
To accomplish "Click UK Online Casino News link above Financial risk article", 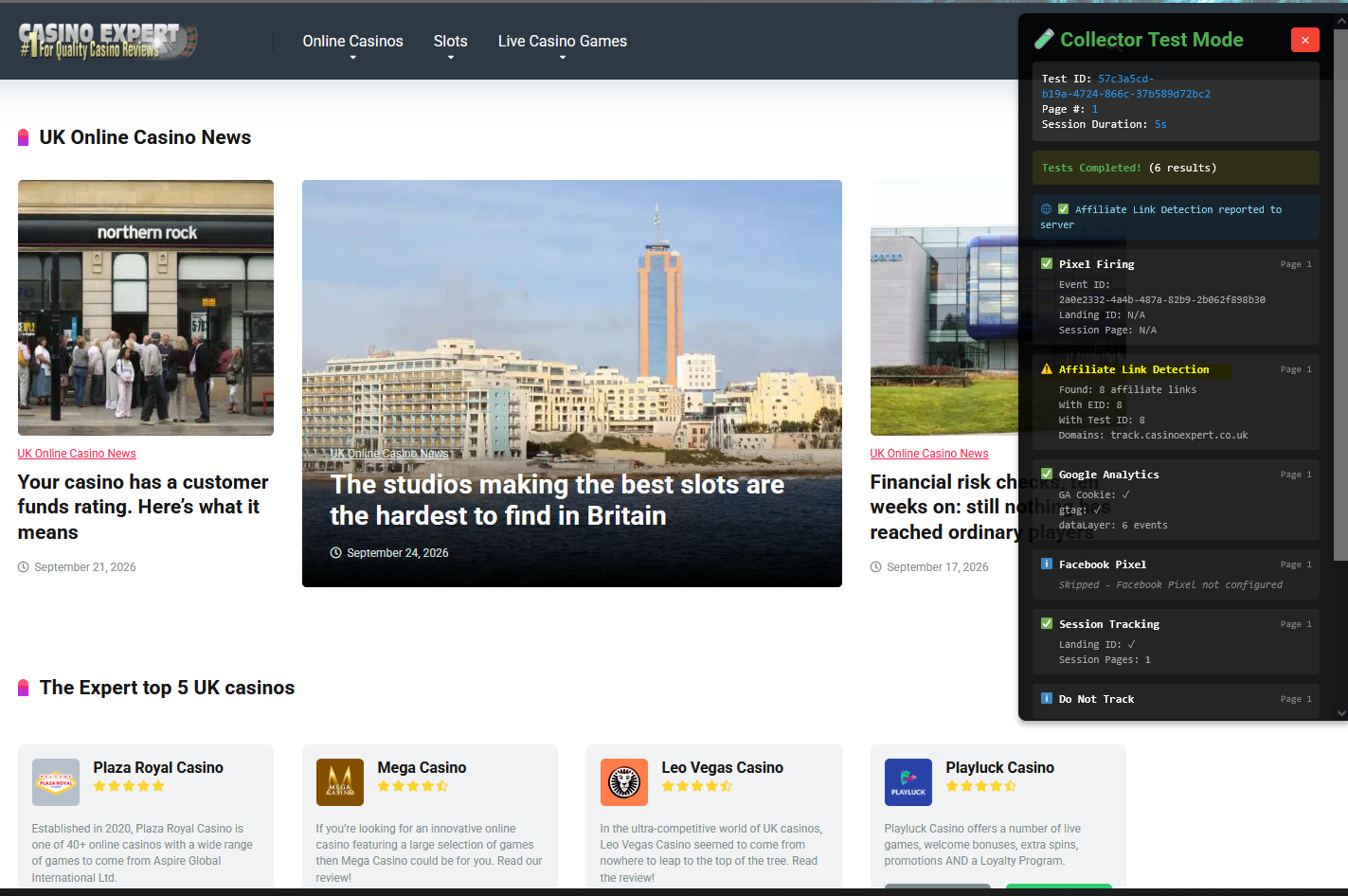I will [929, 454].
